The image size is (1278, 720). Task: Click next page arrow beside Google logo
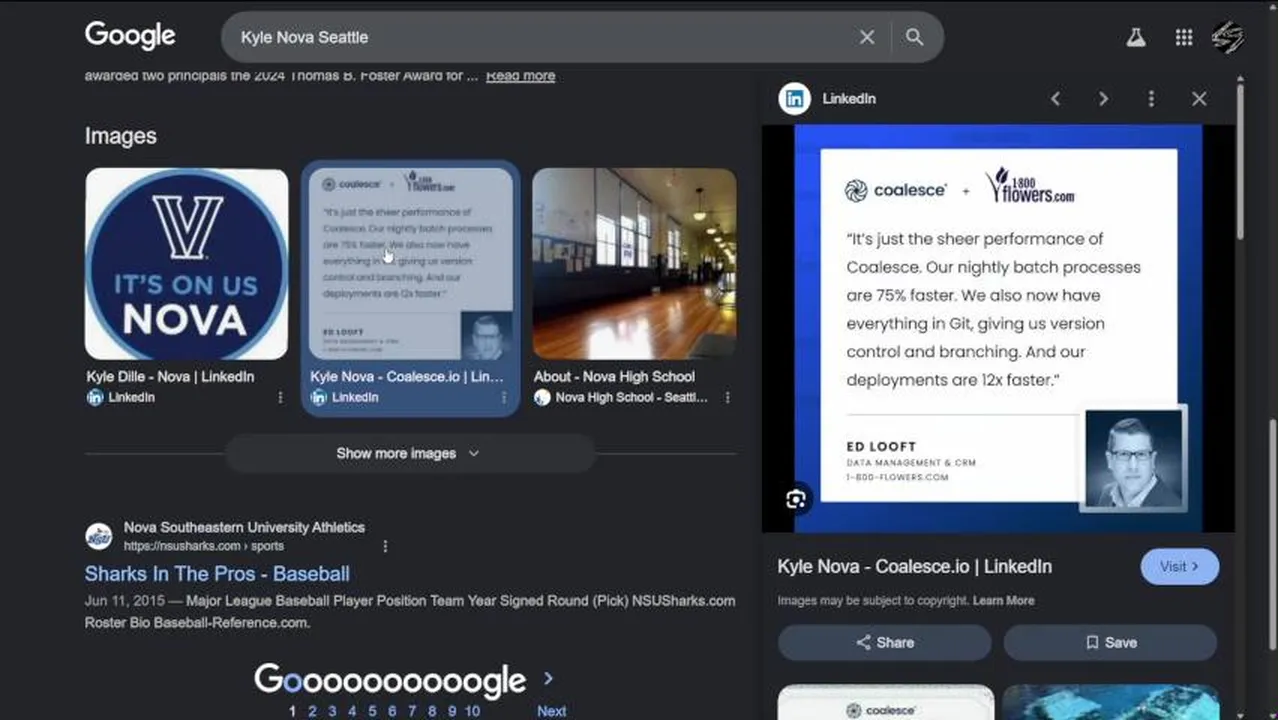coord(548,679)
